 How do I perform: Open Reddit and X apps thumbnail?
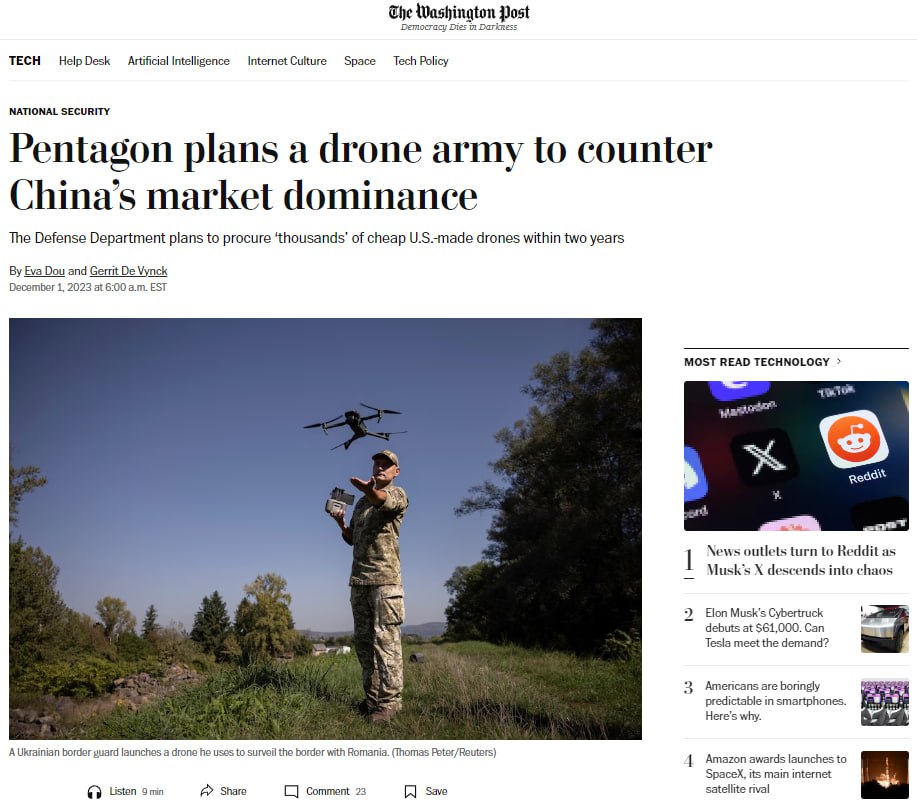click(x=796, y=456)
